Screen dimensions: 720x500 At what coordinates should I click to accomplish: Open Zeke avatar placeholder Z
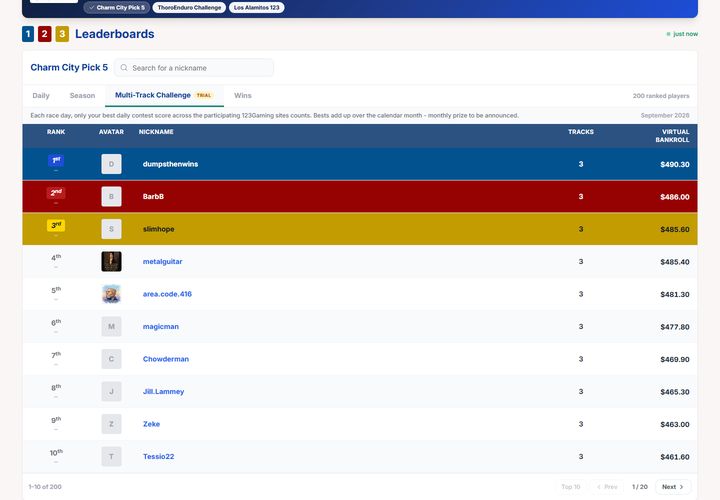[x=112, y=424]
